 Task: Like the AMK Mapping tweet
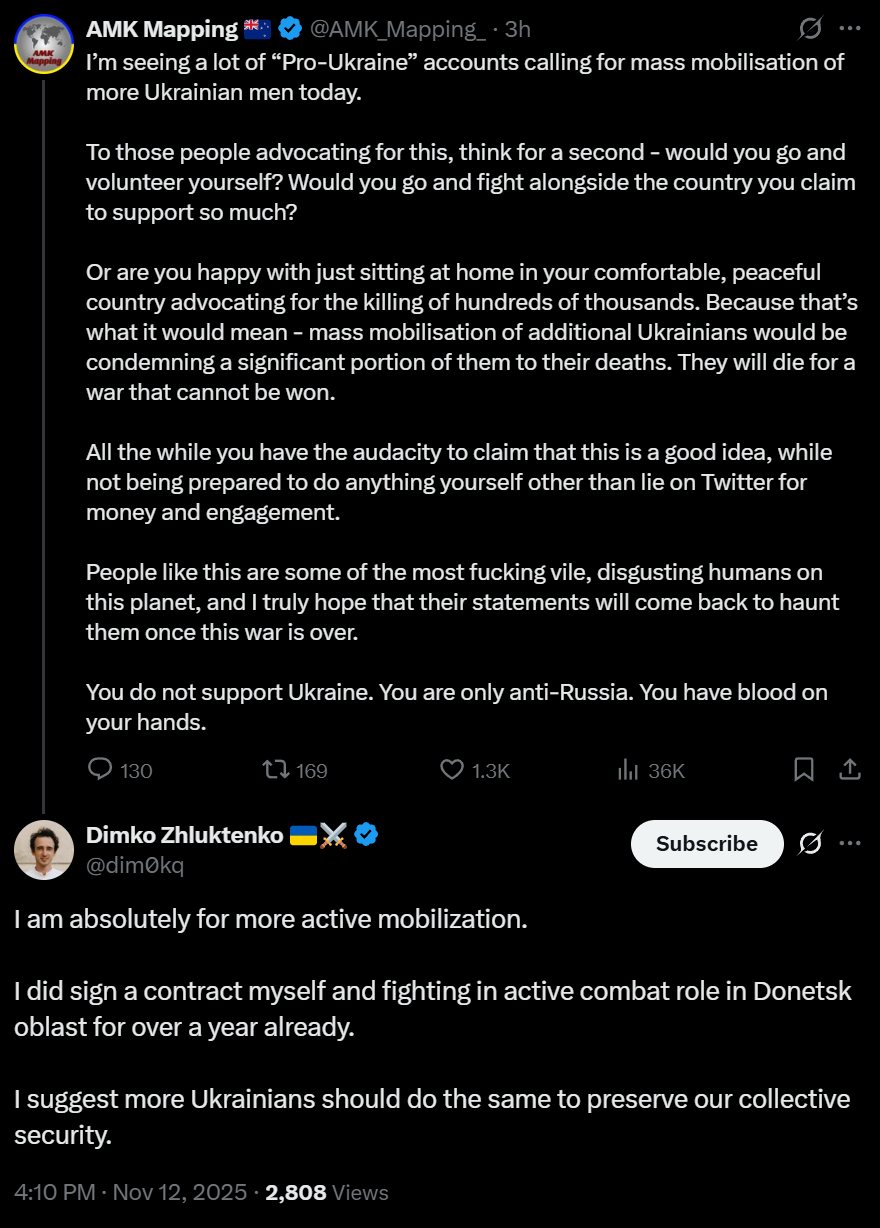point(453,770)
